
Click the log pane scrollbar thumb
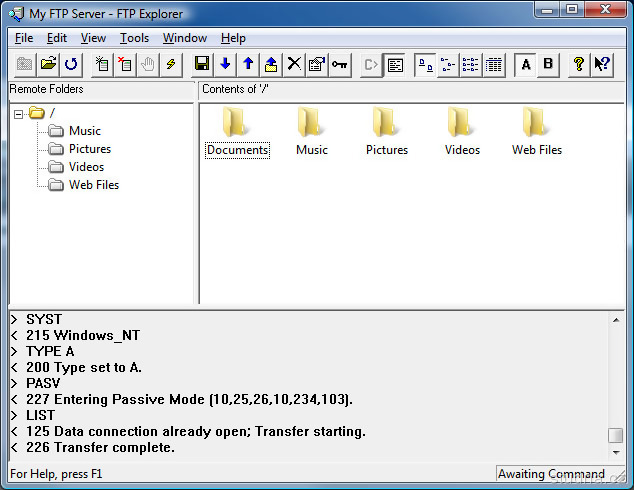(615, 435)
